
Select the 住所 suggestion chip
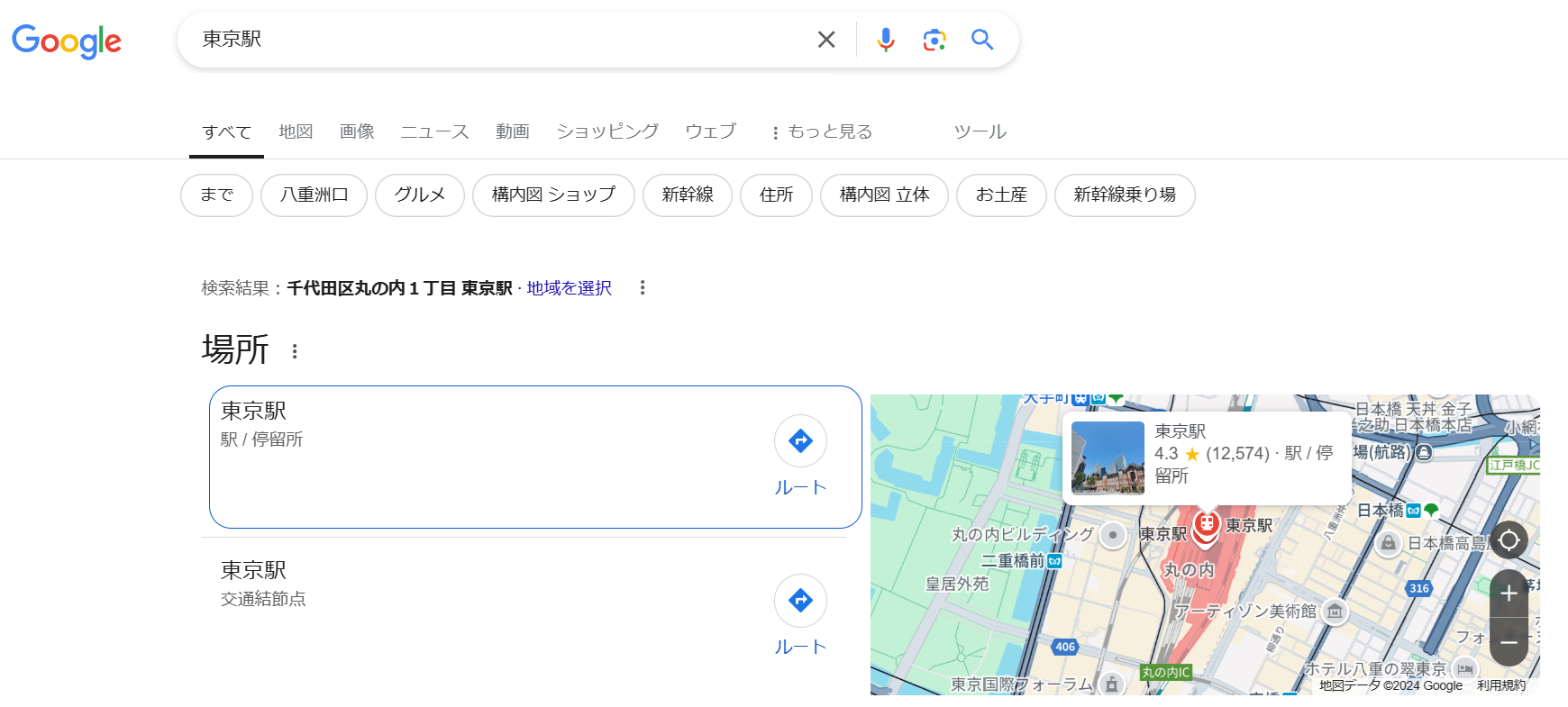776,195
